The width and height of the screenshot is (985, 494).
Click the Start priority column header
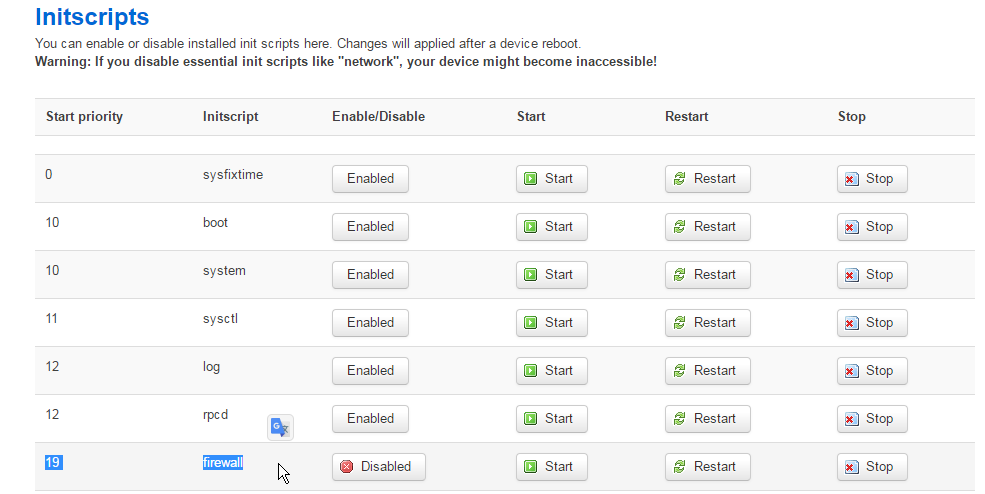tap(84, 117)
